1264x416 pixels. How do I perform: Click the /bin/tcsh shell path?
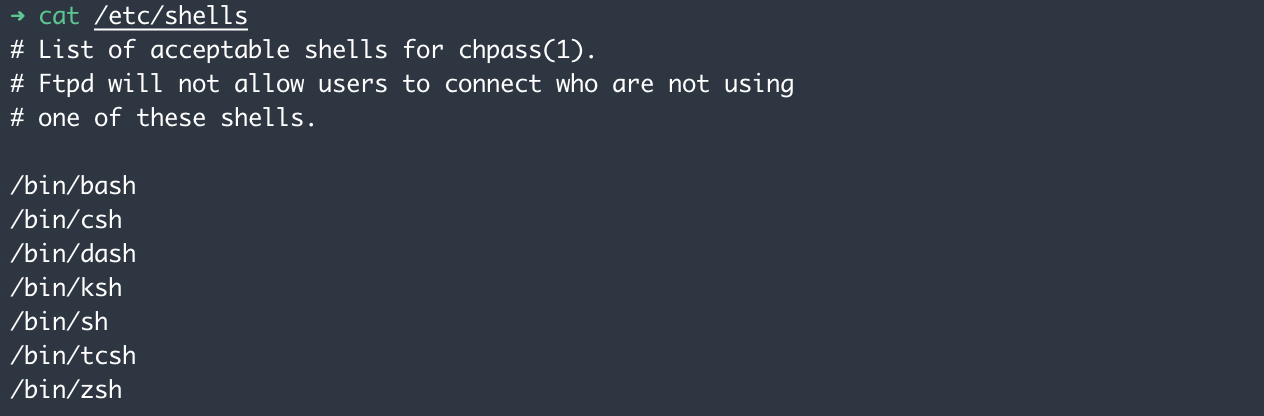(73, 356)
